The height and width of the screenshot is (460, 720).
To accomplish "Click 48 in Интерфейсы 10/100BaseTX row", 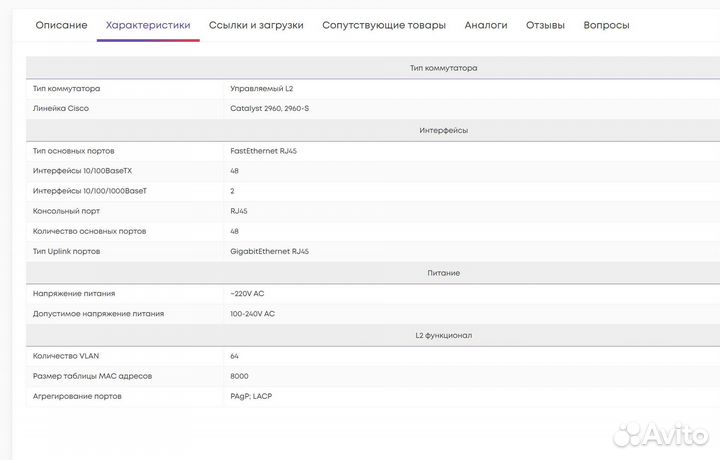I will point(234,171).
